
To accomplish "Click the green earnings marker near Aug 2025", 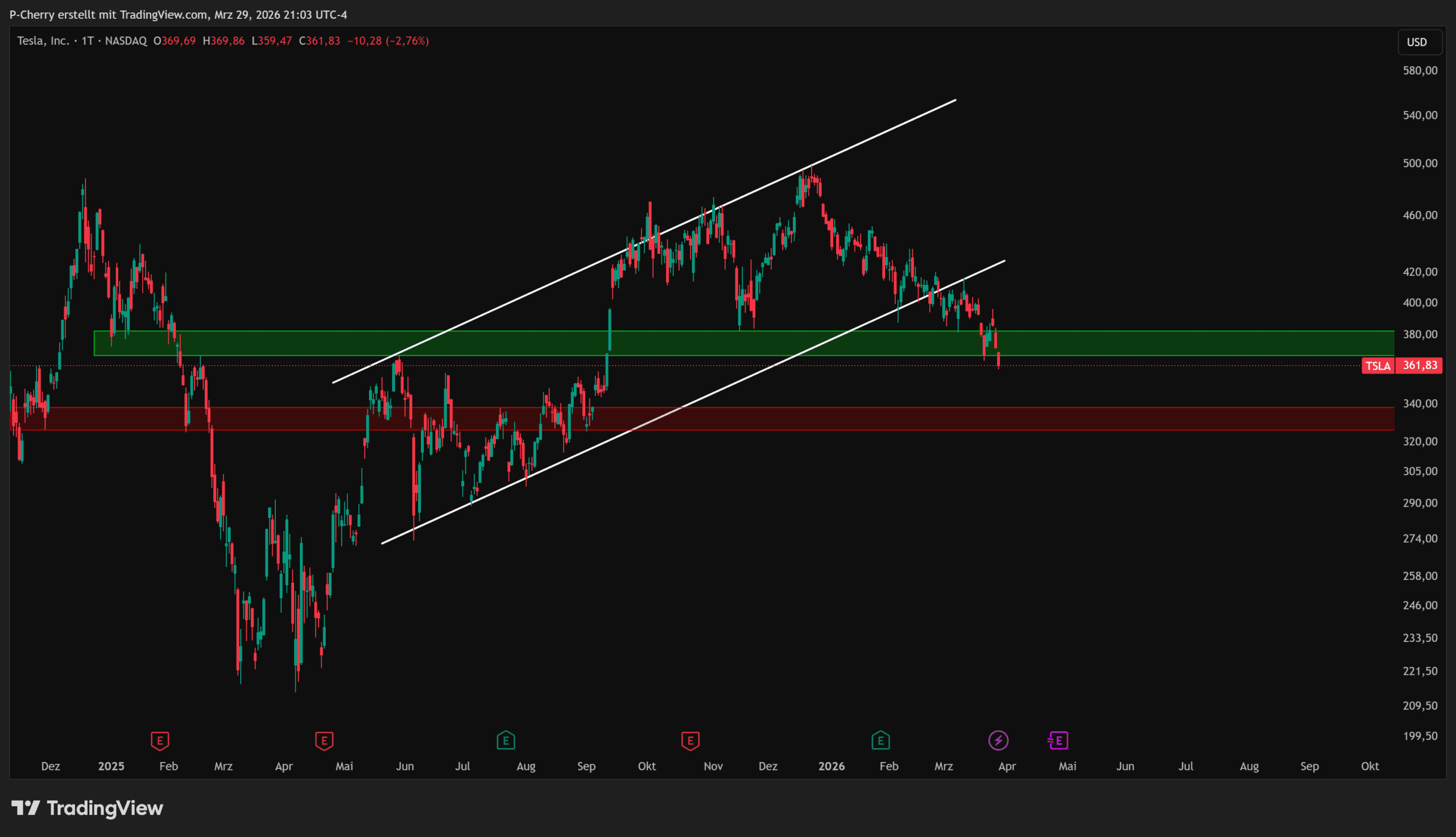I will click(x=506, y=740).
